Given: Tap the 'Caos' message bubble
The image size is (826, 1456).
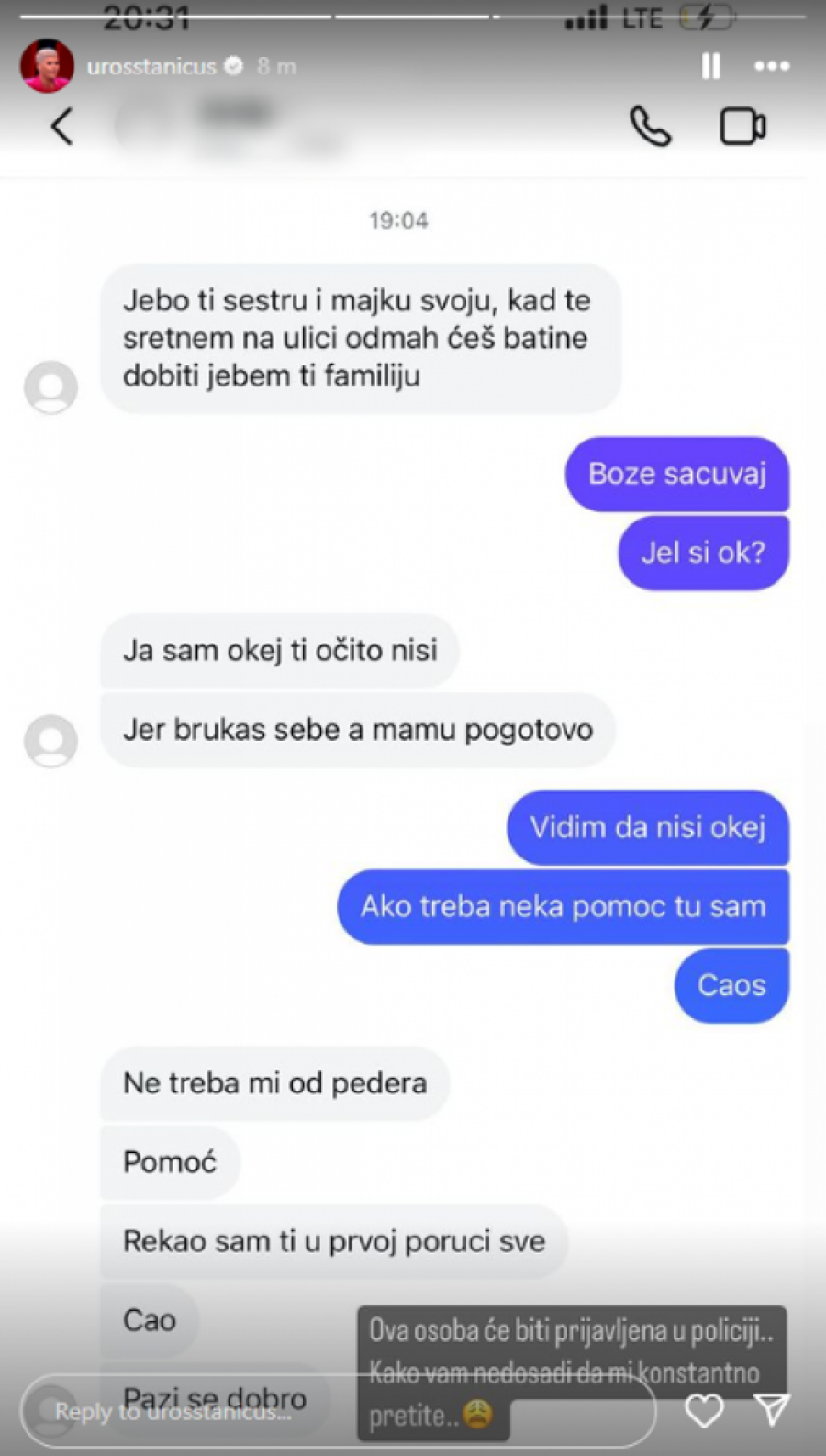Looking at the screenshot, I should point(731,986).
